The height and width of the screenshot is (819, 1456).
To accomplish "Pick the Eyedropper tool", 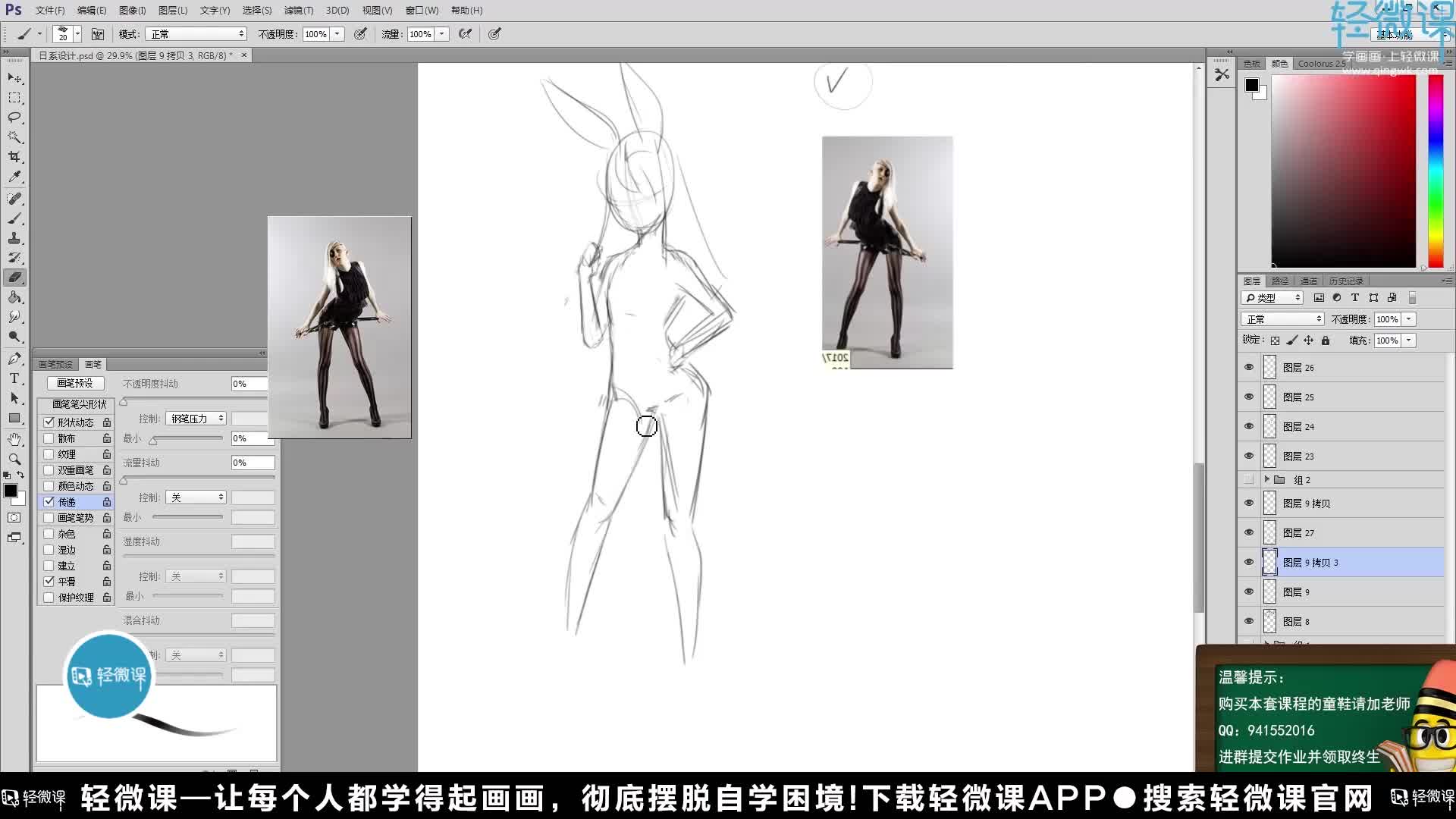I will (x=15, y=176).
